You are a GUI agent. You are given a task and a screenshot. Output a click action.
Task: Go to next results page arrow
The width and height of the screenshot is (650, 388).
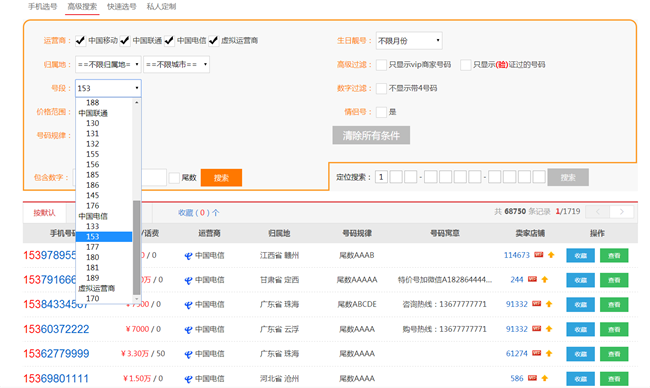tap(621, 212)
